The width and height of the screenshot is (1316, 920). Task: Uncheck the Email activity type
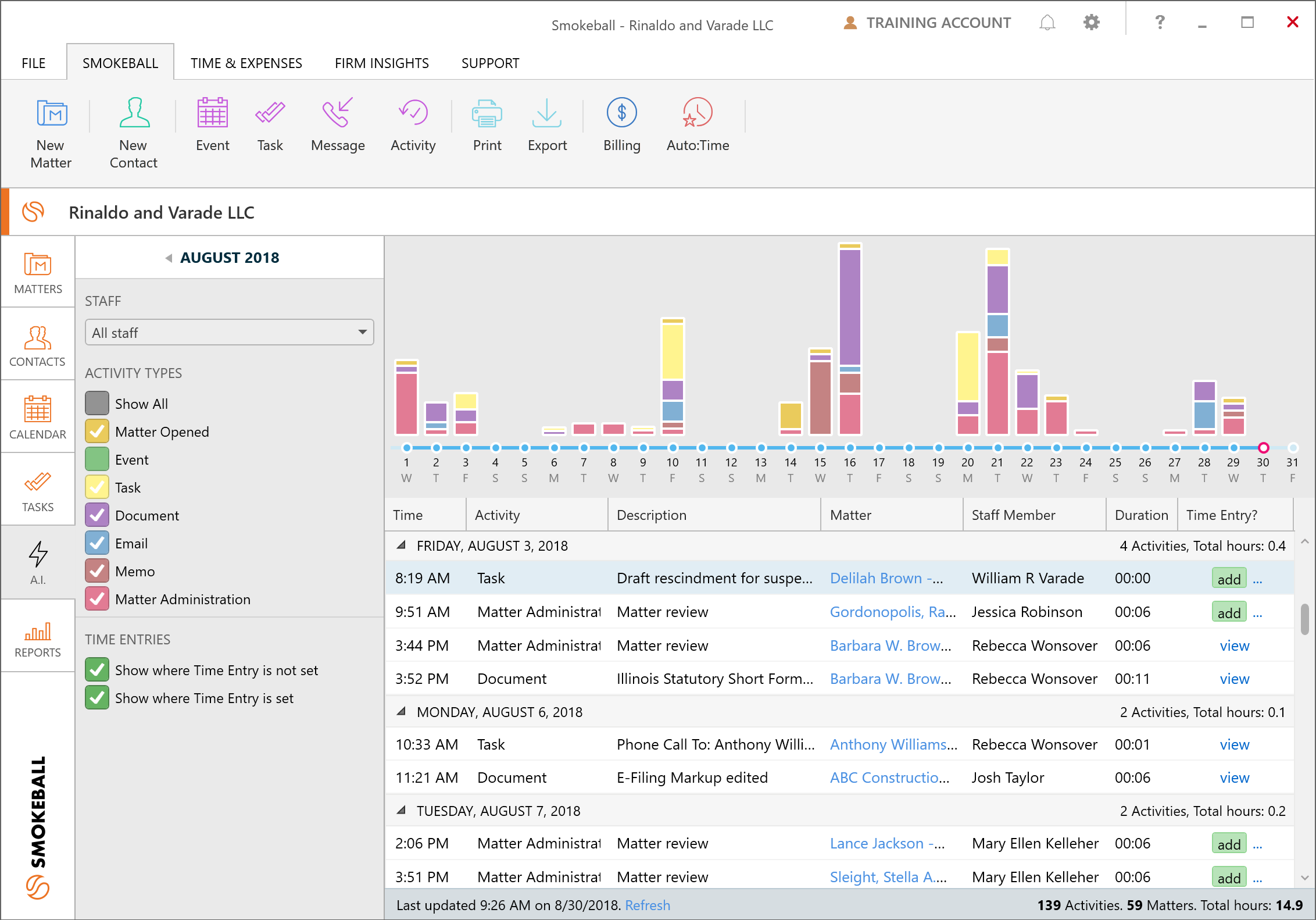pyautogui.click(x=97, y=543)
